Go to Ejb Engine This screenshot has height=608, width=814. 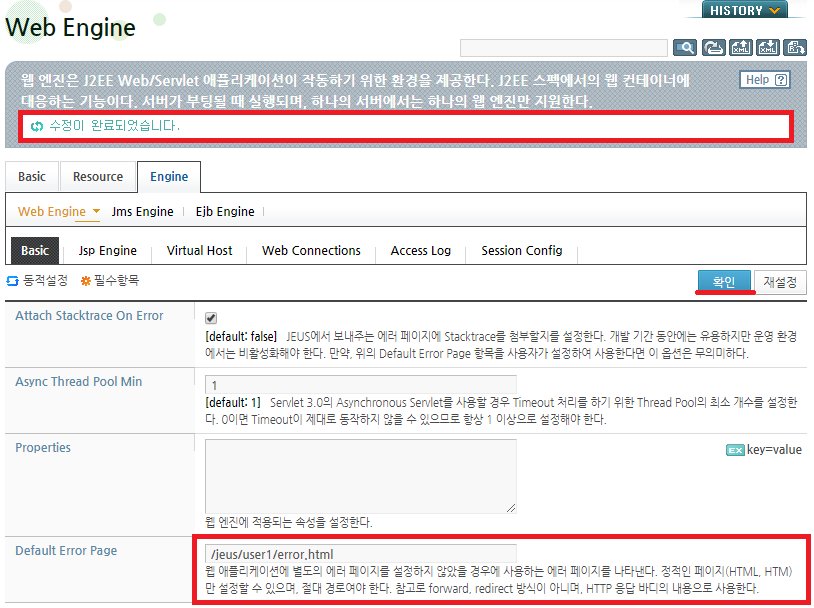(x=225, y=211)
